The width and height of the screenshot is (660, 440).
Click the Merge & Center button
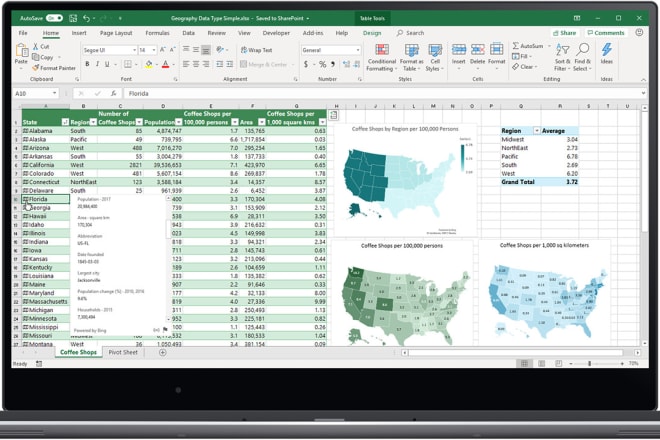pos(264,64)
